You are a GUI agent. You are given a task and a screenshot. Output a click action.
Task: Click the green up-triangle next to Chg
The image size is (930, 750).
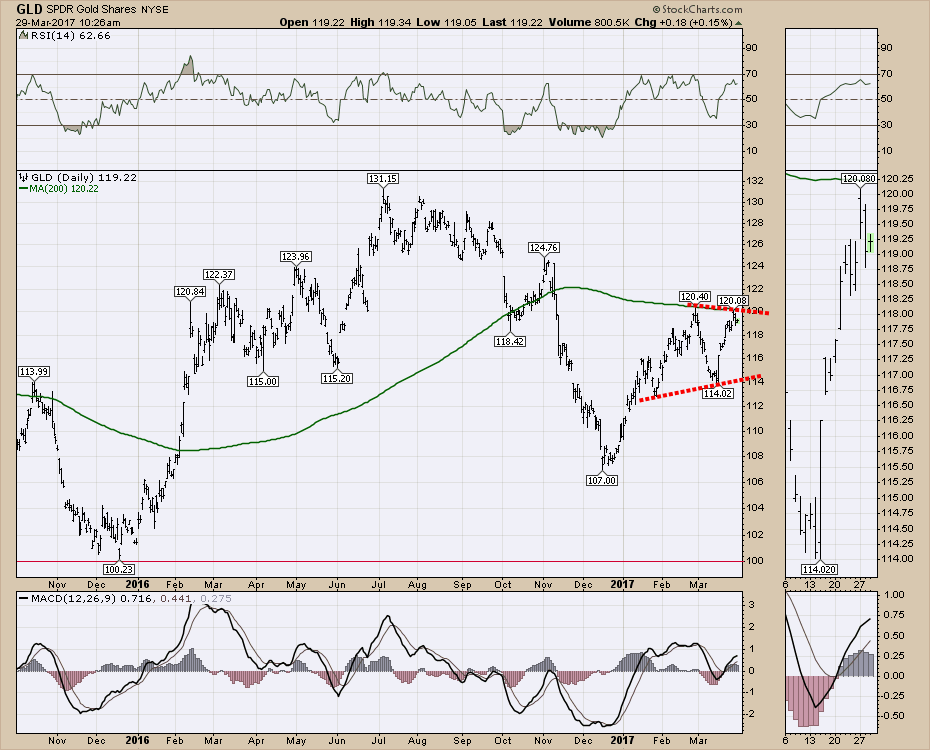tap(738, 23)
